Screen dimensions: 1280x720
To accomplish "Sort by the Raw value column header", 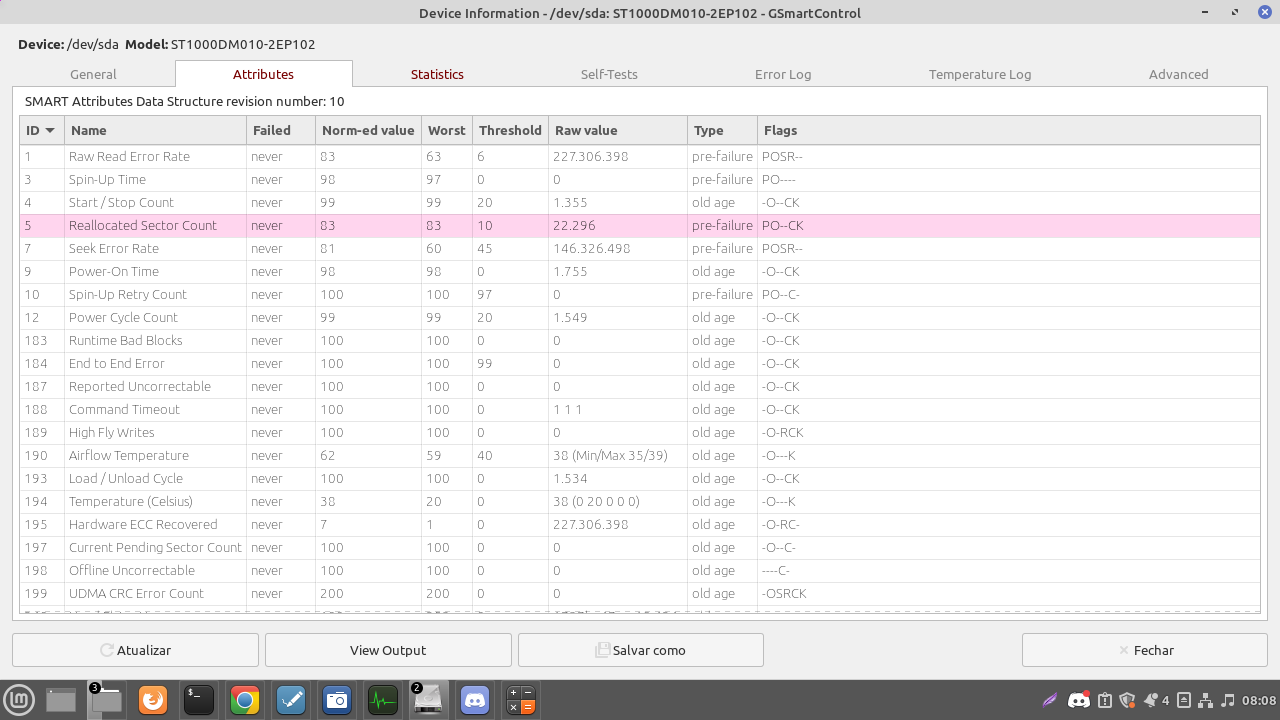I will [618, 130].
